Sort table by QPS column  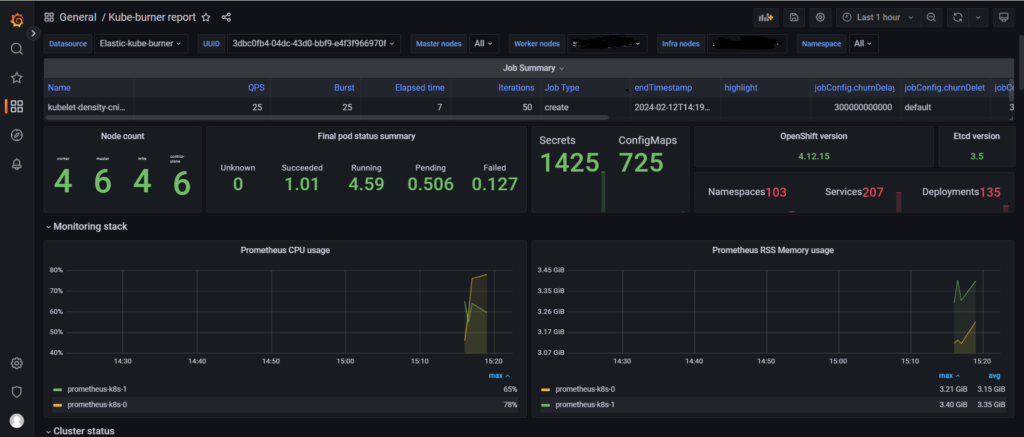[x=255, y=88]
